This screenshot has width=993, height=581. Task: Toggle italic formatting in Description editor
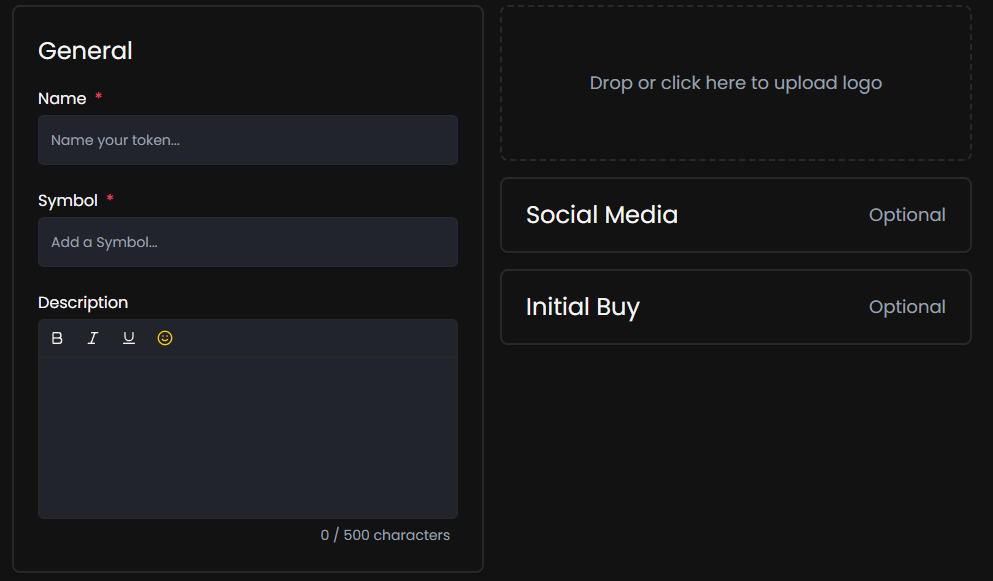click(93, 338)
